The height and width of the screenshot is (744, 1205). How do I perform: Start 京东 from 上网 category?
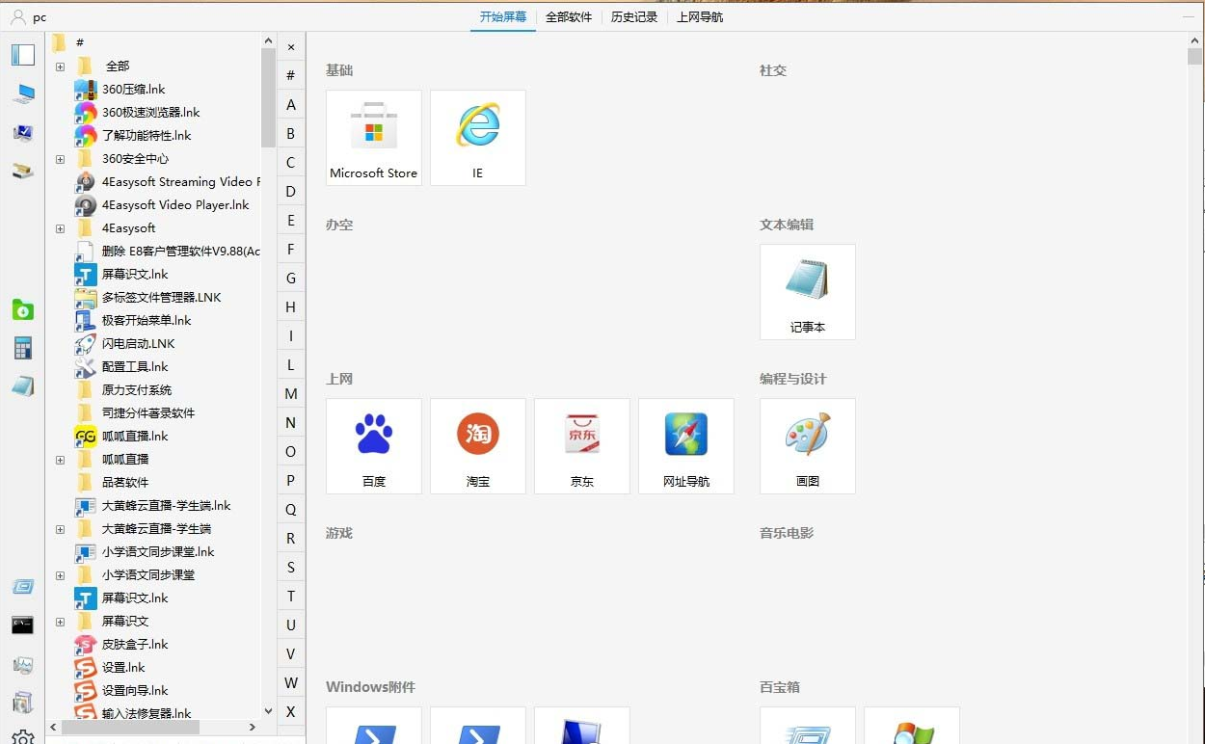tap(581, 445)
